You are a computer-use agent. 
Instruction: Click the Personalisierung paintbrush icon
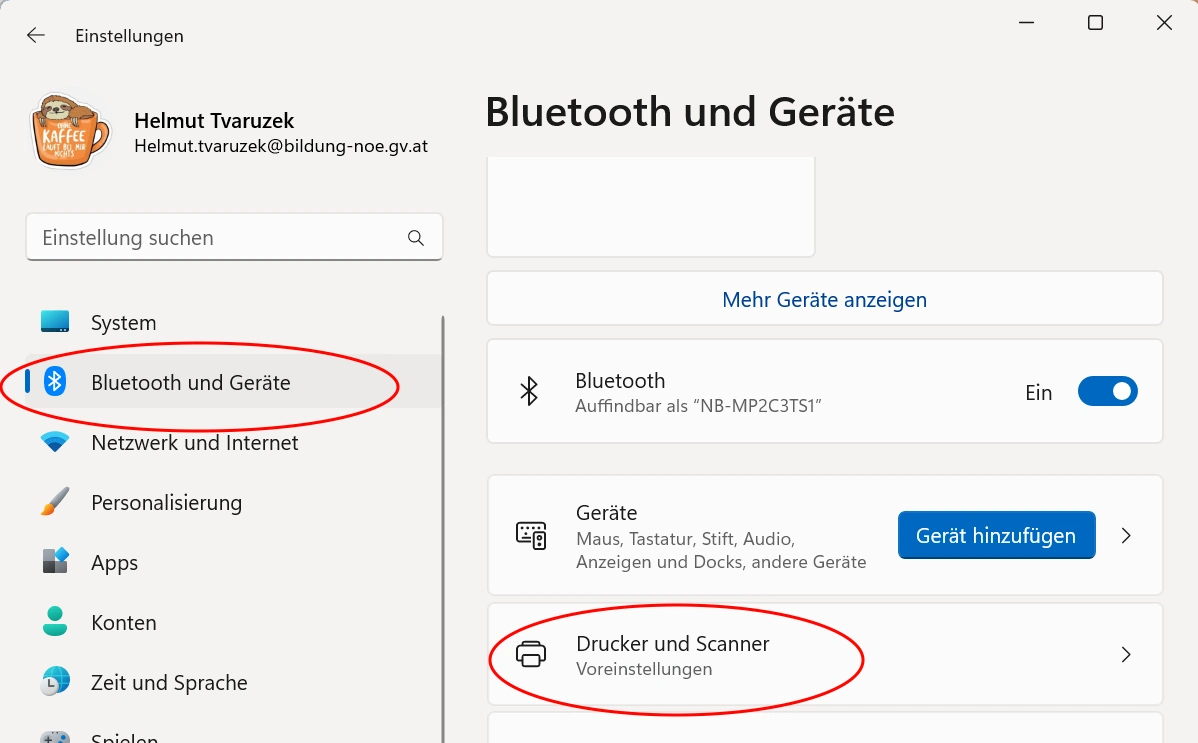tap(55, 502)
